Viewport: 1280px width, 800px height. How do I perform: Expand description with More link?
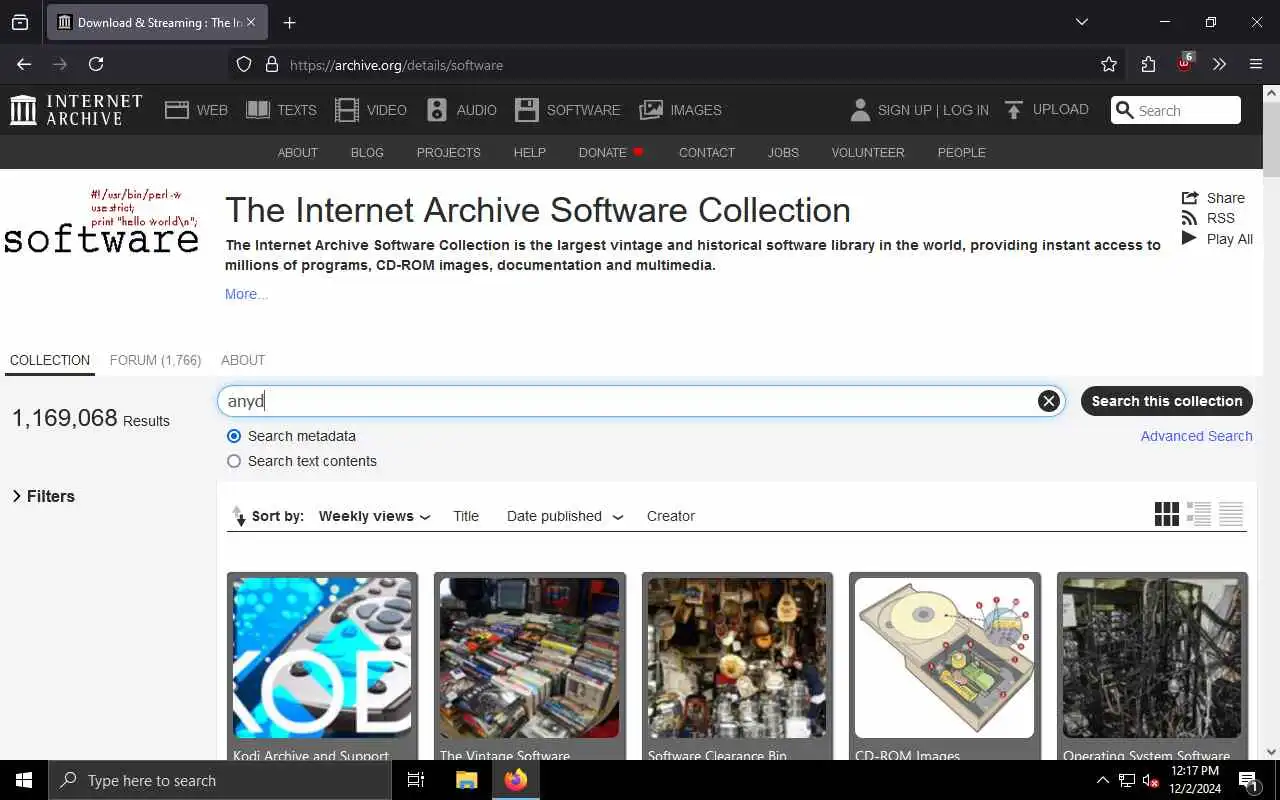(246, 294)
